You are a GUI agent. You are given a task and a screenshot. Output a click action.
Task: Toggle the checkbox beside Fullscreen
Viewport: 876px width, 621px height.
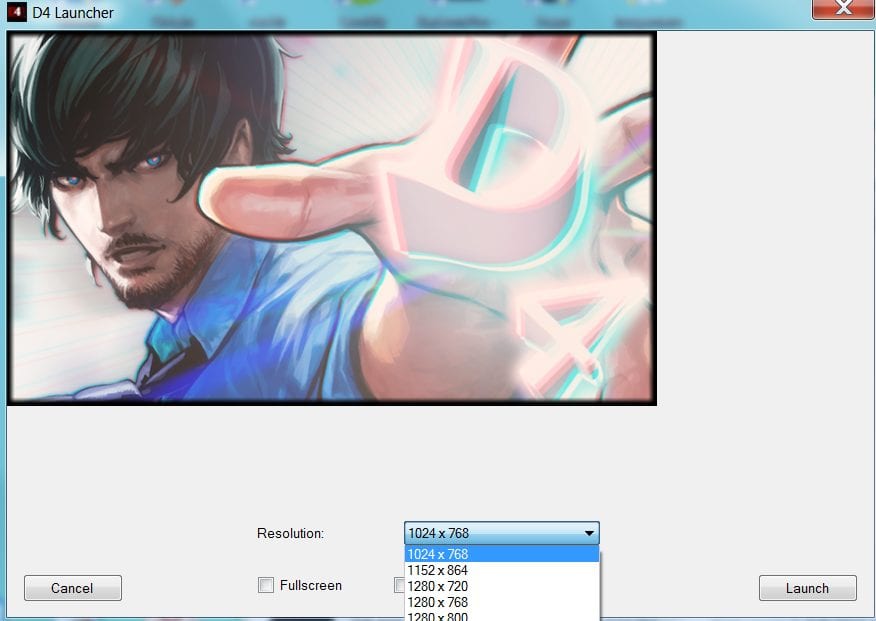click(x=264, y=585)
